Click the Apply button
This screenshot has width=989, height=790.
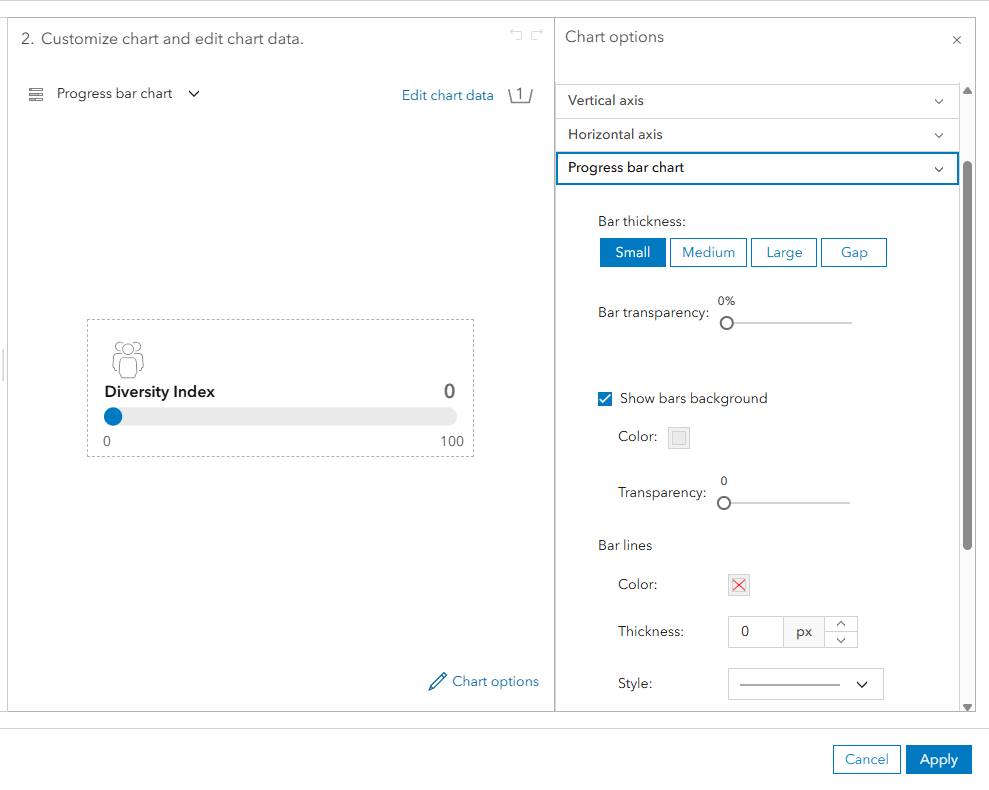tap(938, 760)
